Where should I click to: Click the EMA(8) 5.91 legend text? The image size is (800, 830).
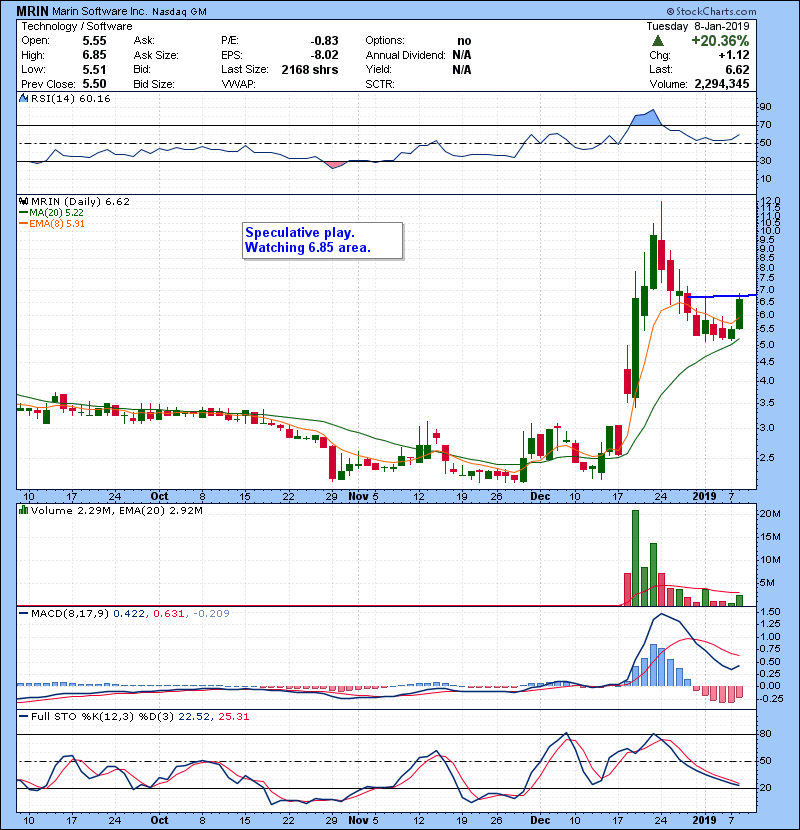(57, 223)
